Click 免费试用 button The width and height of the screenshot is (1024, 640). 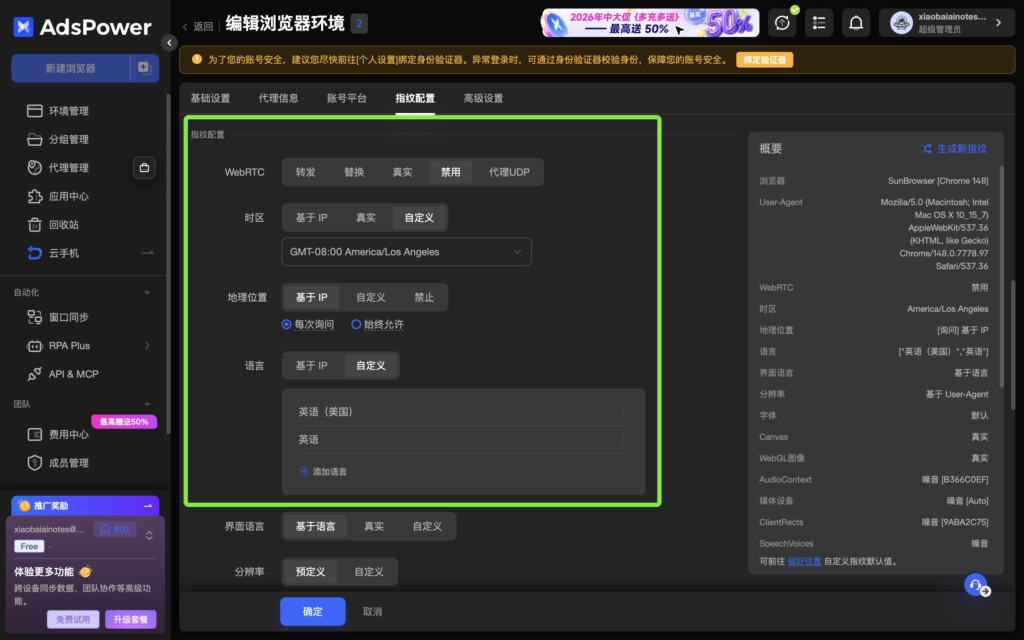73,619
